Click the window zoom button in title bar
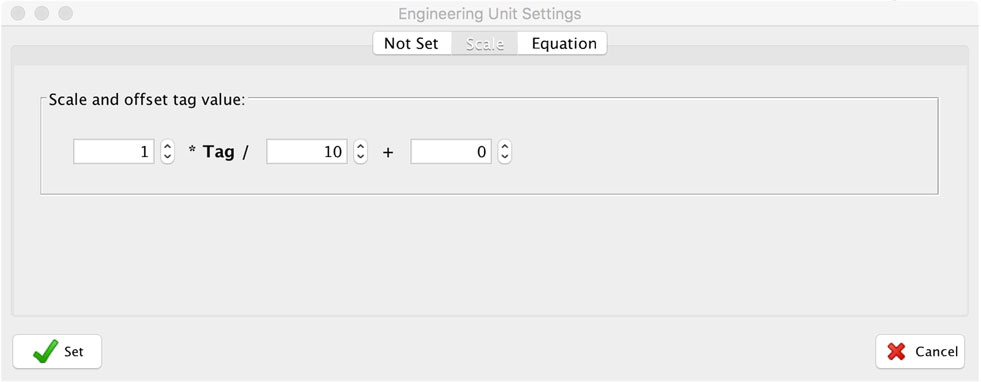 click(x=65, y=13)
